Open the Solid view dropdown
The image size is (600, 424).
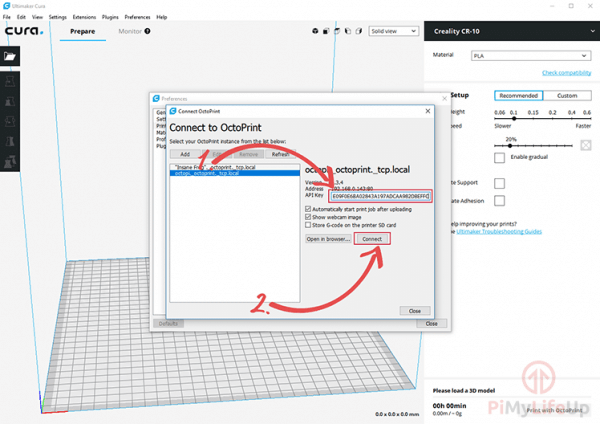[x=393, y=31]
